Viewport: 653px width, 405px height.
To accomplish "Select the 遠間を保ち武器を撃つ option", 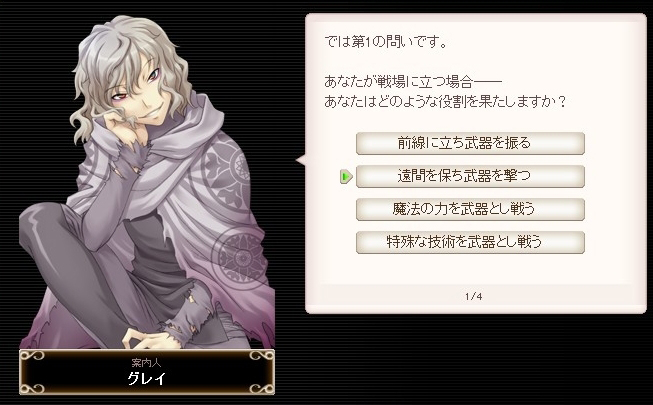I will click(470, 176).
